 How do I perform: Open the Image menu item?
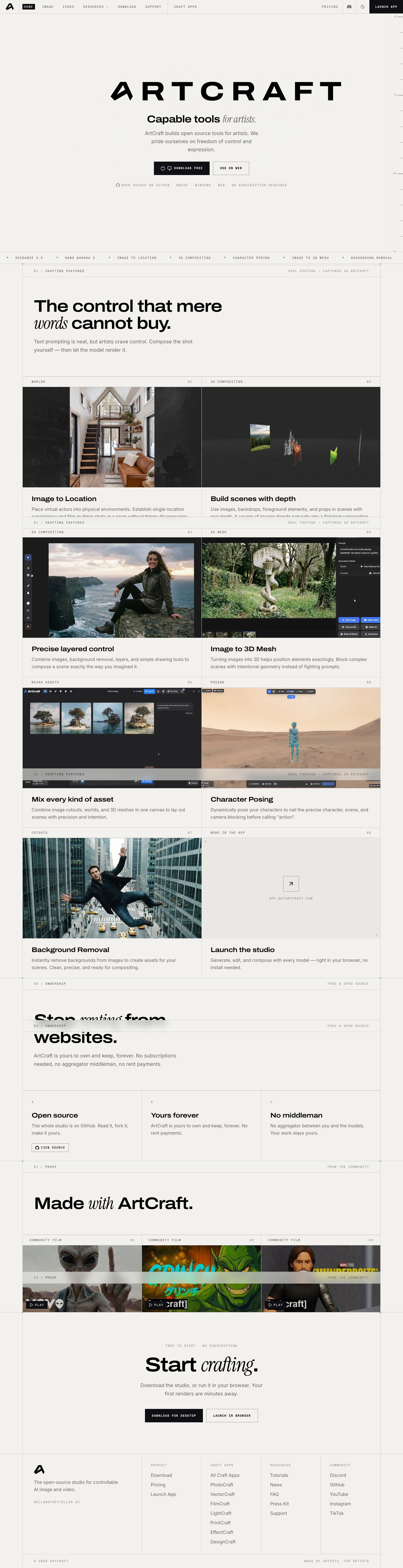tap(48, 7)
